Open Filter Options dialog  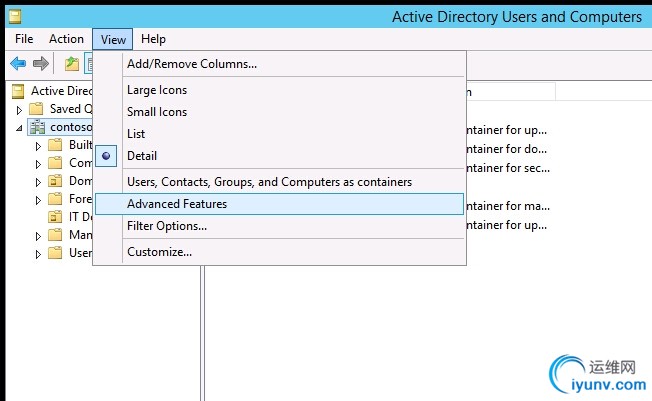[x=279, y=226]
